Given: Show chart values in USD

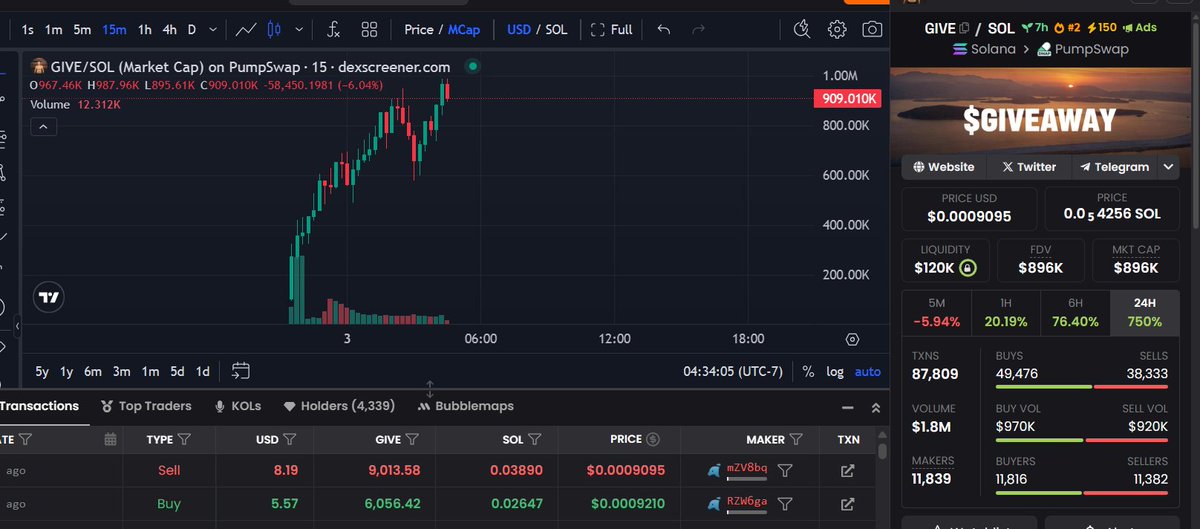Looking at the screenshot, I should 519,29.
